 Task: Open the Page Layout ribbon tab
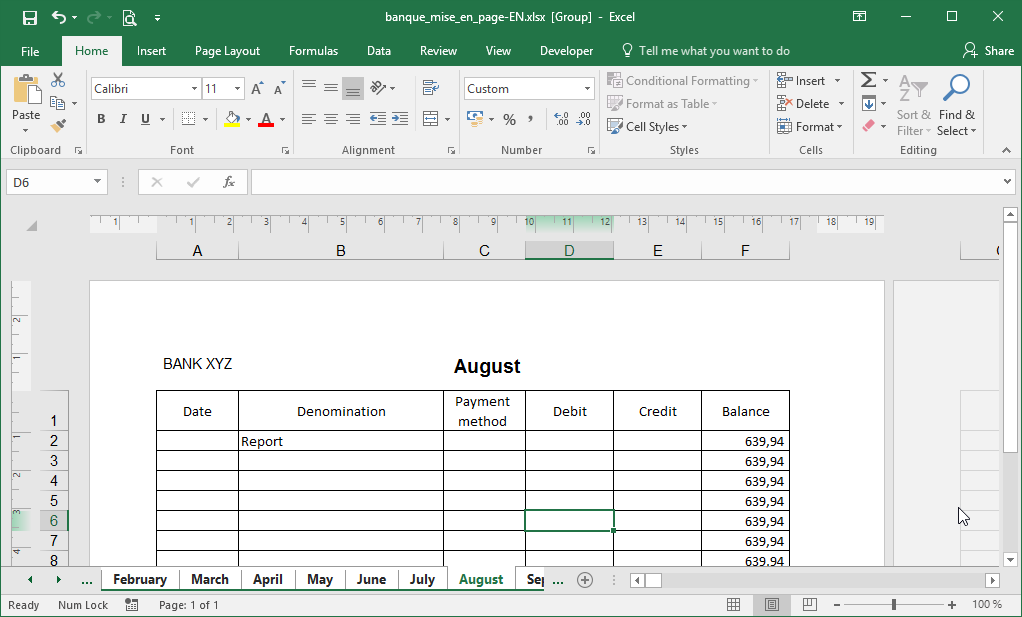[x=227, y=51]
